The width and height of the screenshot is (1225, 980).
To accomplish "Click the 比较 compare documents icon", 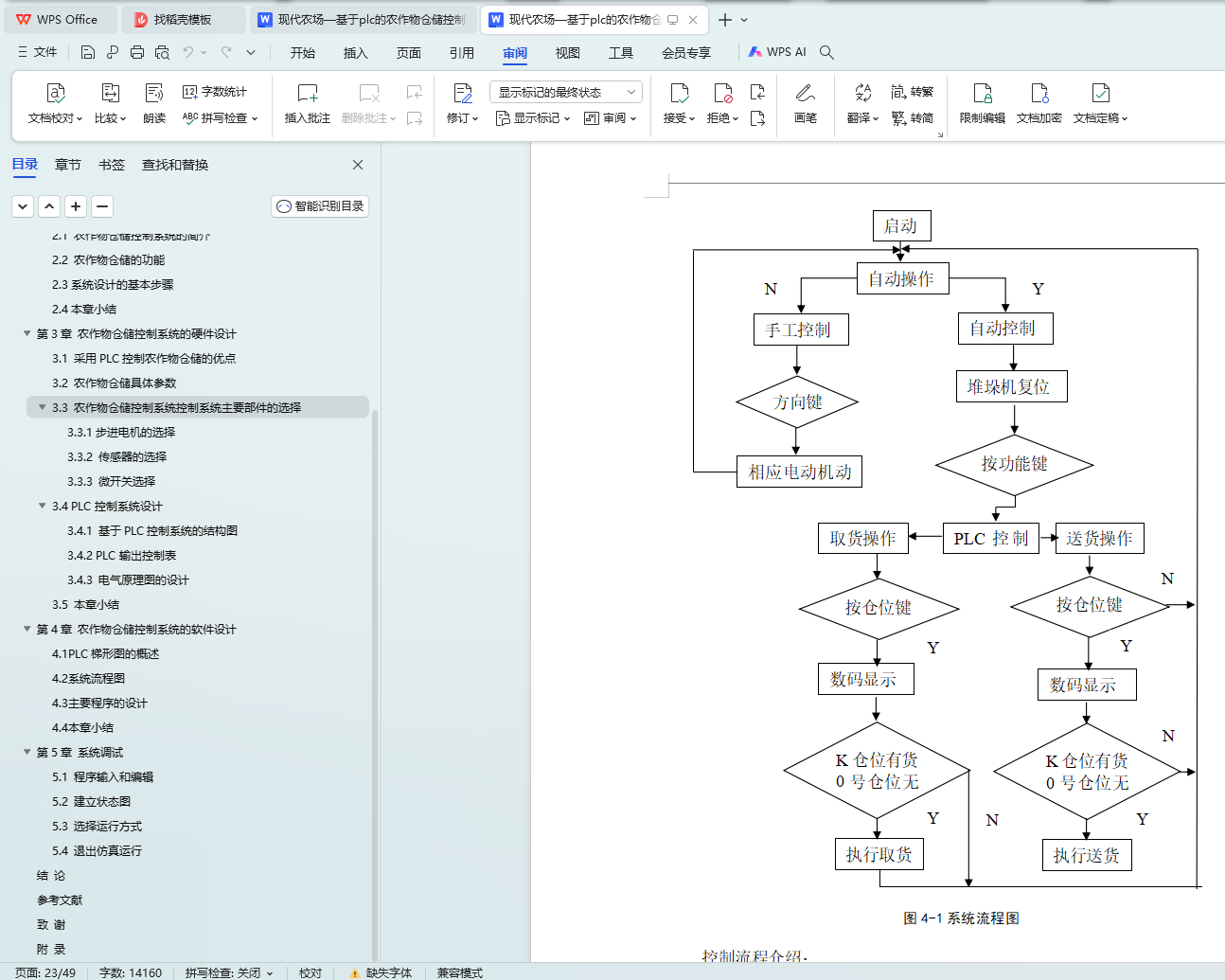I will 110,93.
